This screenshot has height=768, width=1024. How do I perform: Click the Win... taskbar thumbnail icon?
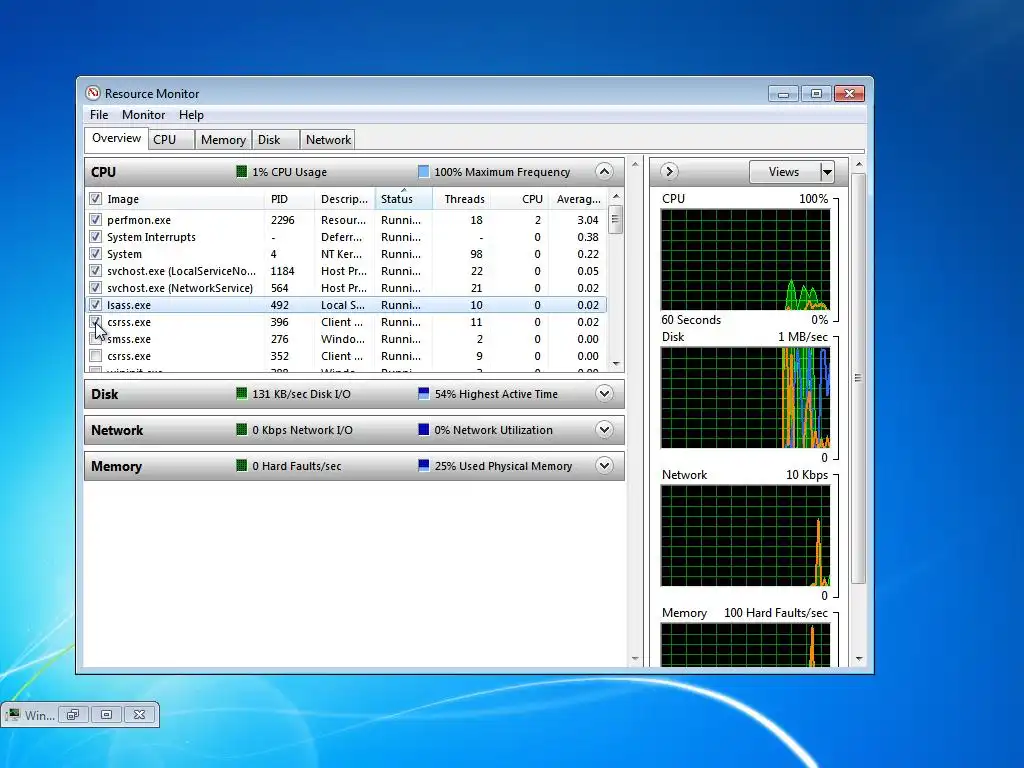12,715
